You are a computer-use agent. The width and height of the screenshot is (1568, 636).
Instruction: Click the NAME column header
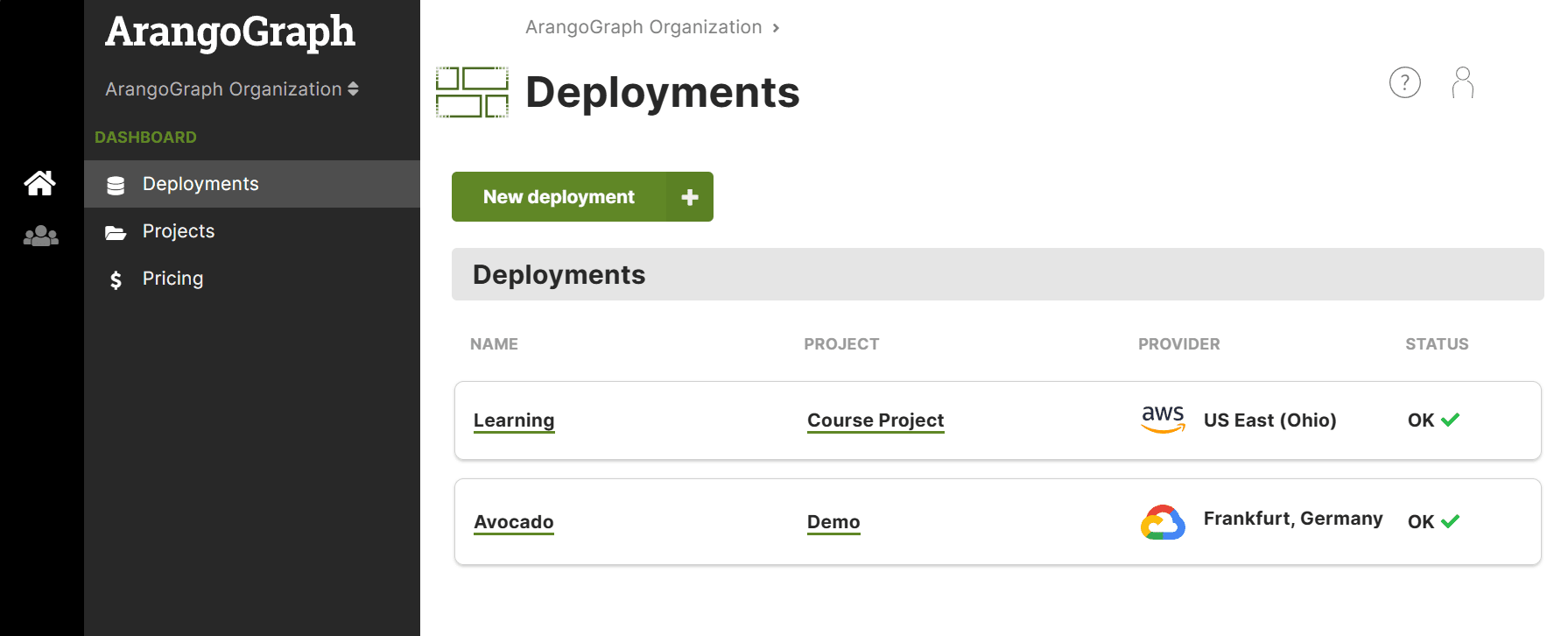pos(494,344)
